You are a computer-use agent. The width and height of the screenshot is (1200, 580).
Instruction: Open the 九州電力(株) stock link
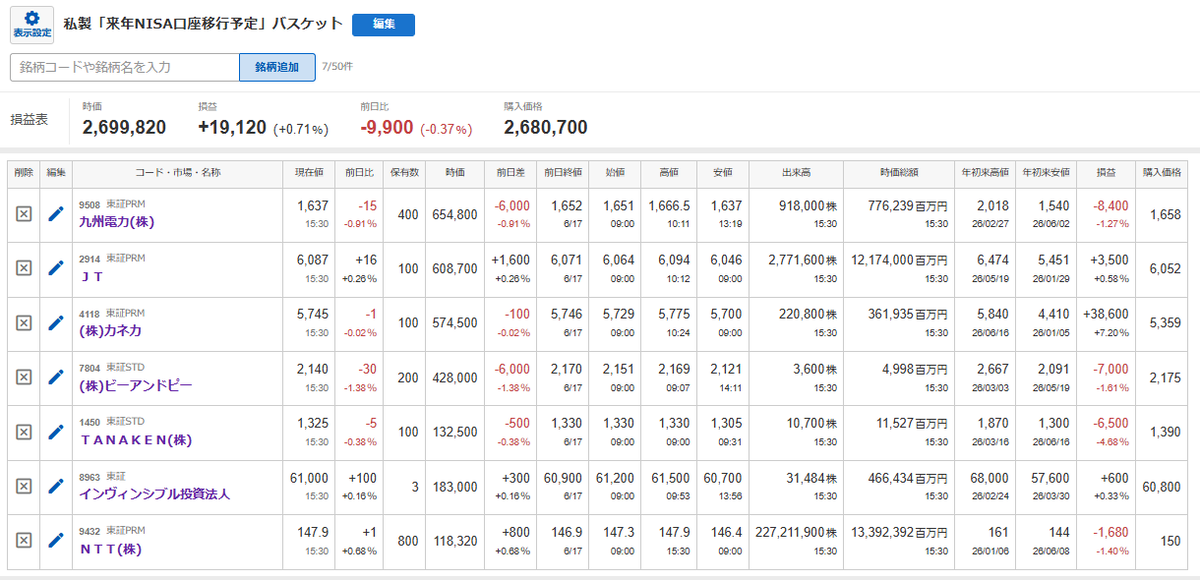pyautogui.click(x=116, y=222)
